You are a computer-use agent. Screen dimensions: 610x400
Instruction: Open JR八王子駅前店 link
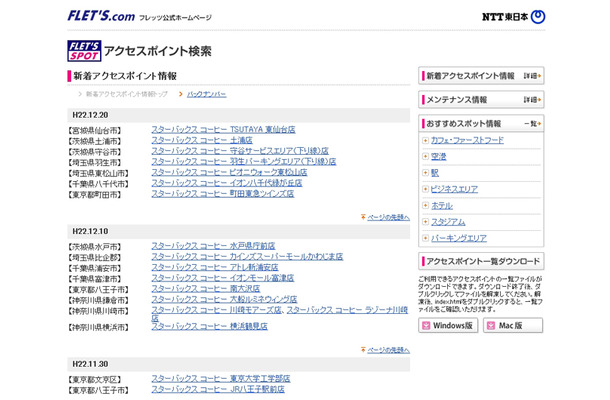[218, 389]
